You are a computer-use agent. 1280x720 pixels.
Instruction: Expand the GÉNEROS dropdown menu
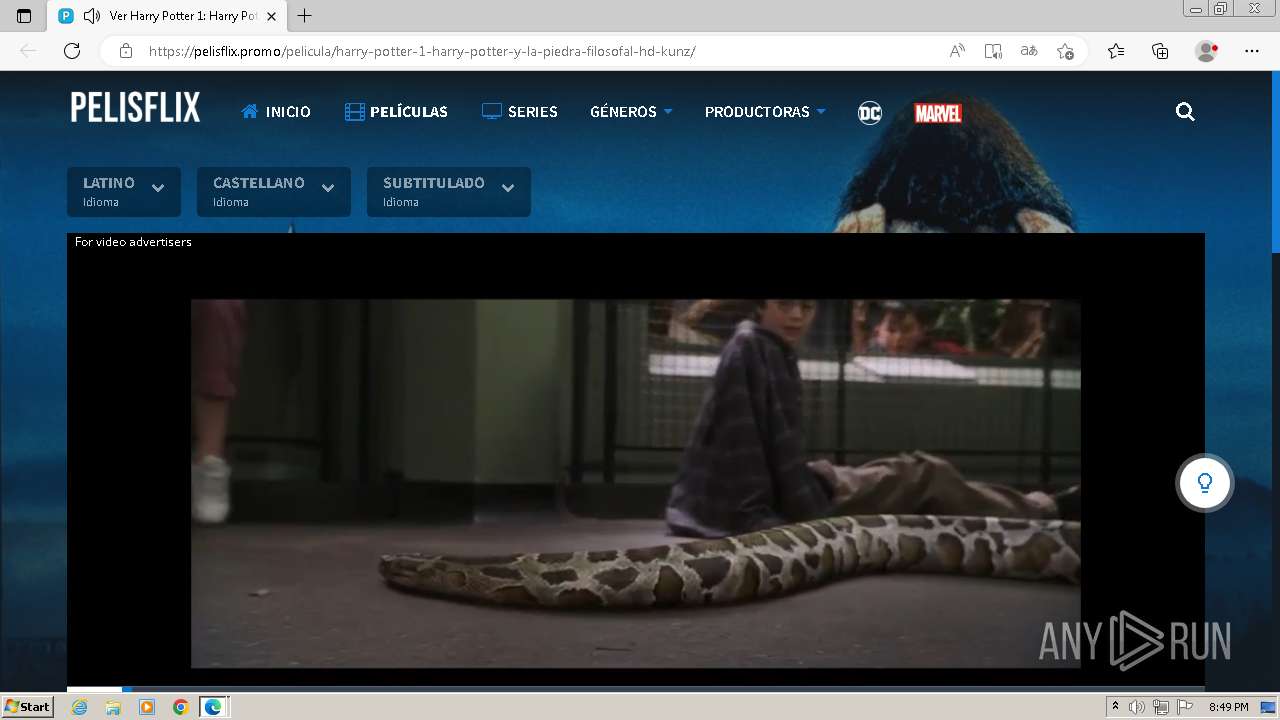pos(631,112)
